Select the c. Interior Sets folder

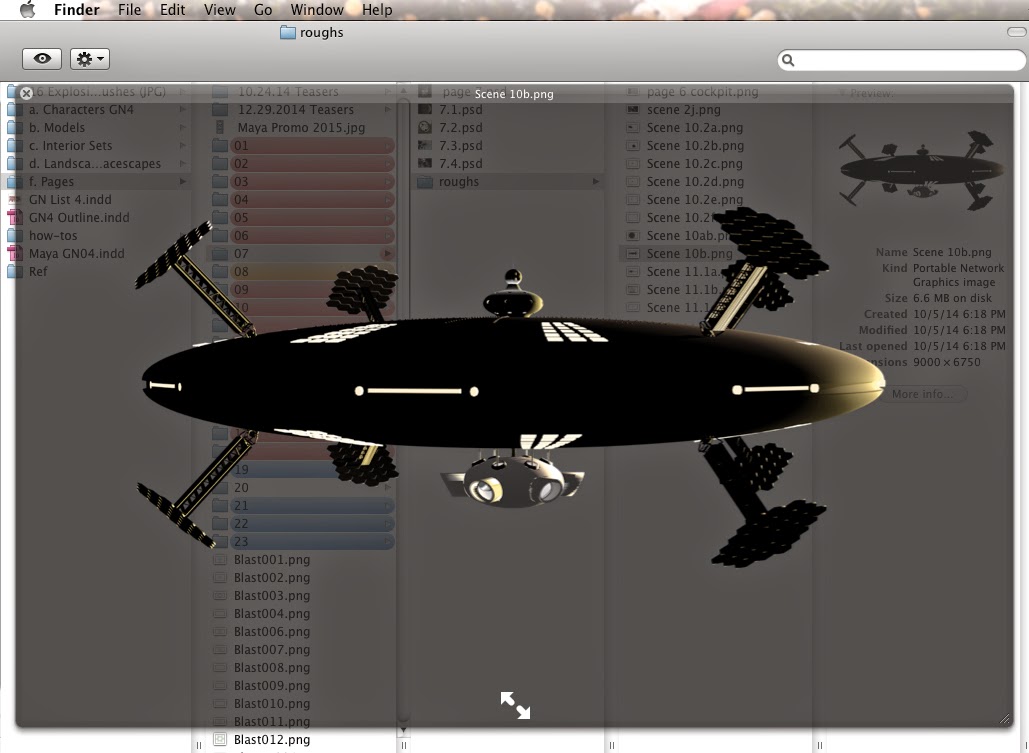click(x=70, y=146)
